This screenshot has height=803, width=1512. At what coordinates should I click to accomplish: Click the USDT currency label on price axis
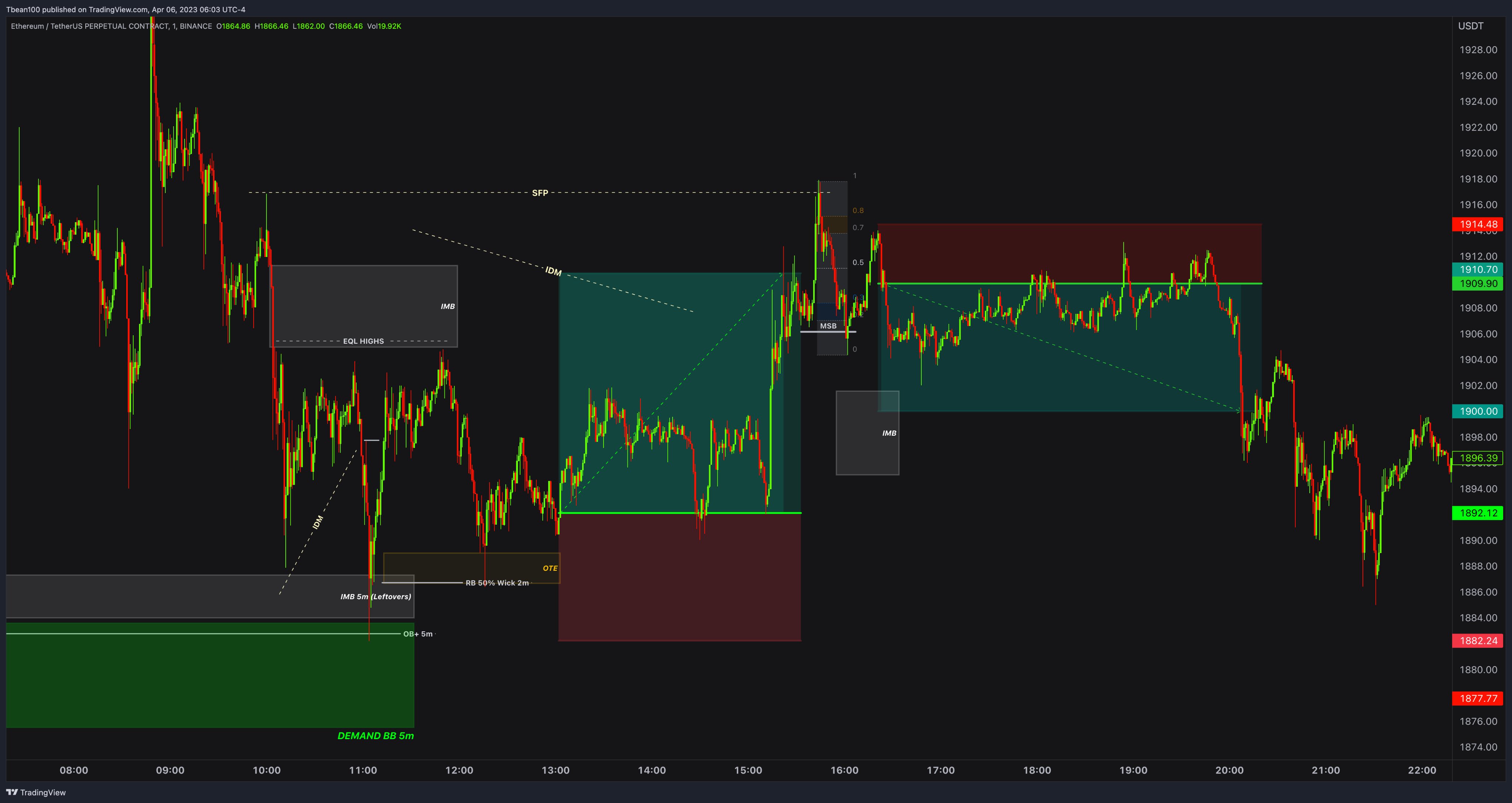pos(1470,26)
